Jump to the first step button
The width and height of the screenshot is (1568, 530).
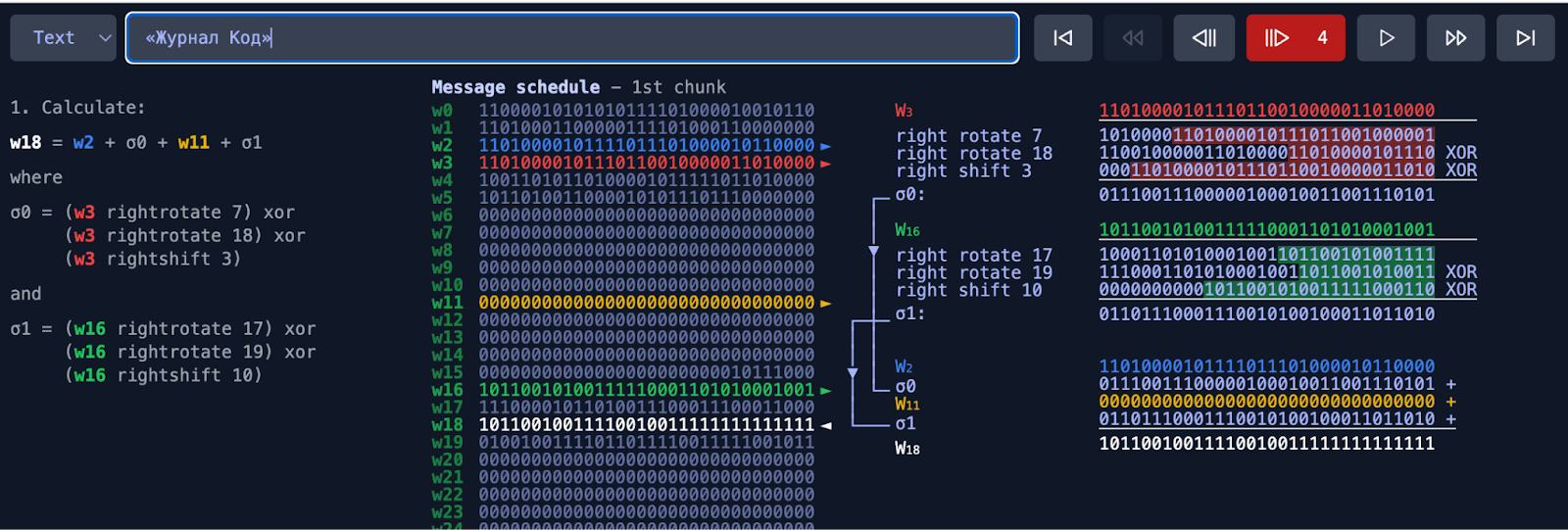tap(1062, 38)
